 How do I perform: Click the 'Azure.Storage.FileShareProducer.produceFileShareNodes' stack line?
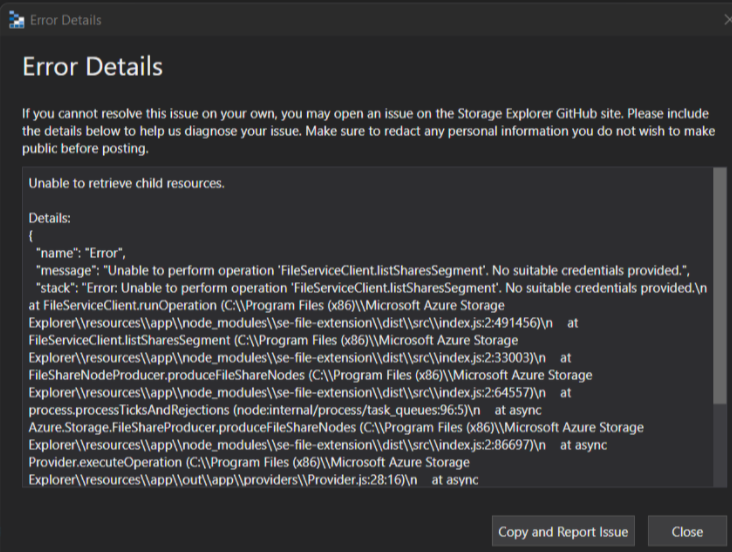click(336, 427)
